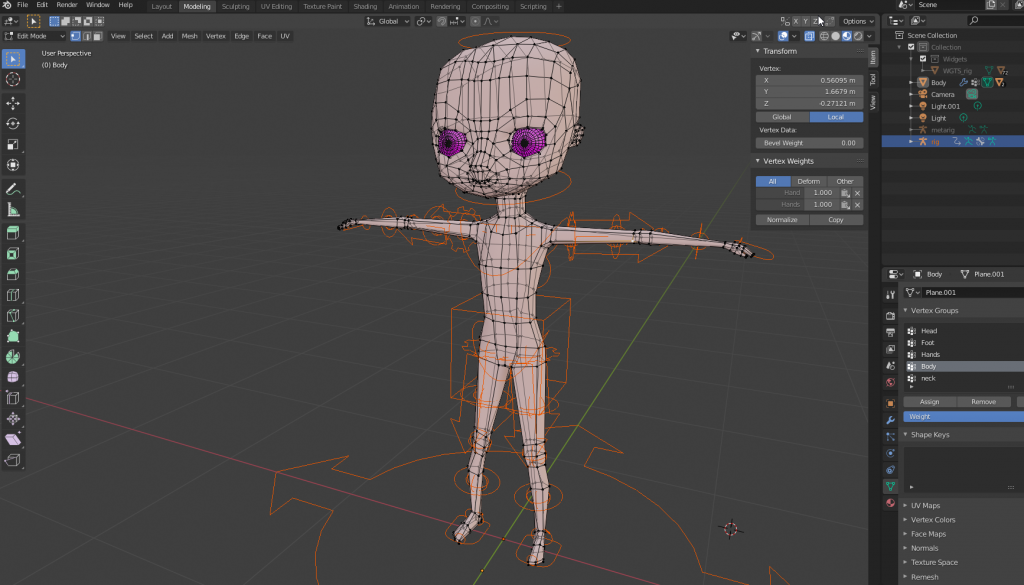Viewport: 1024px width, 585px height.
Task: Open the Mesh menu
Action: (x=189, y=37)
